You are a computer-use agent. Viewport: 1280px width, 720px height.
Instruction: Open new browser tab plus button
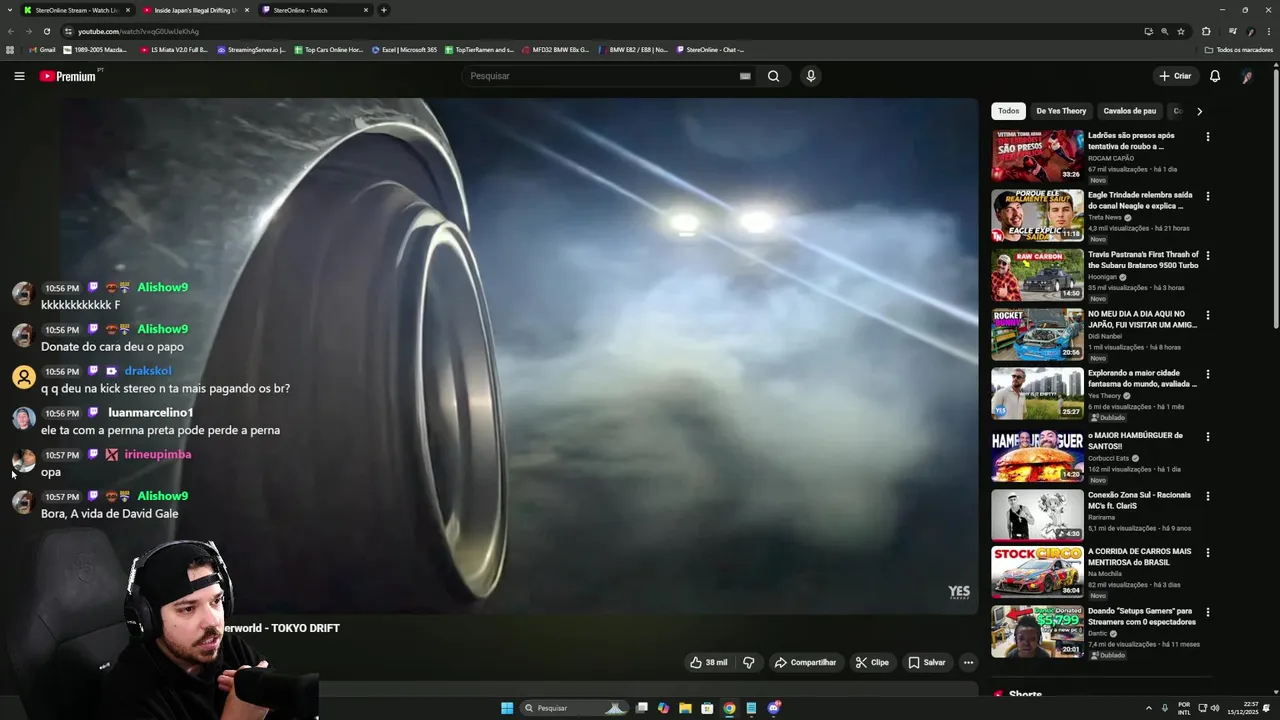tap(384, 10)
